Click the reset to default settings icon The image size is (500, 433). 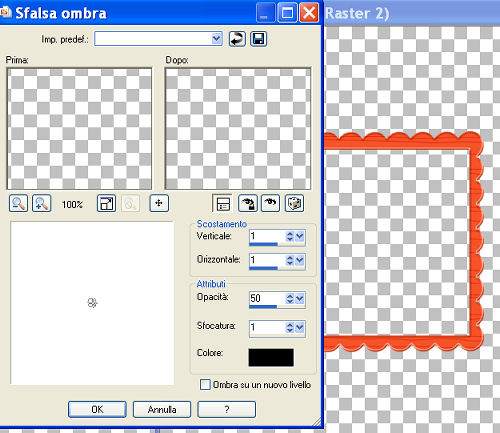coord(237,39)
